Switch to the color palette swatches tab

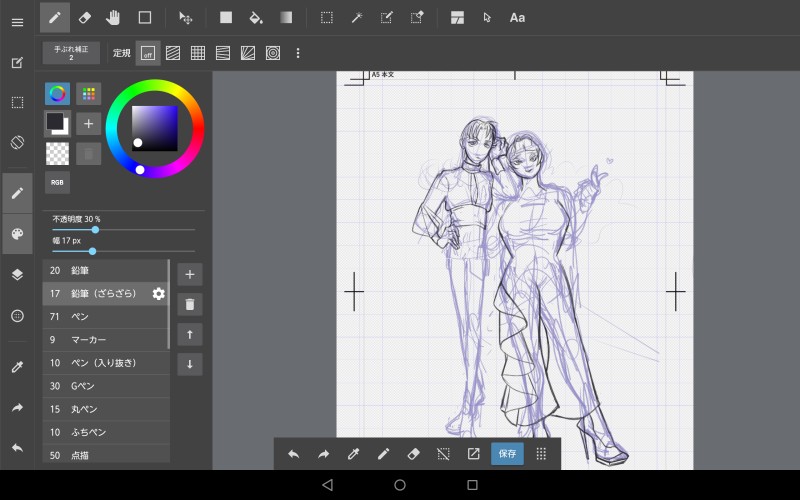click(x=89, y=94)
